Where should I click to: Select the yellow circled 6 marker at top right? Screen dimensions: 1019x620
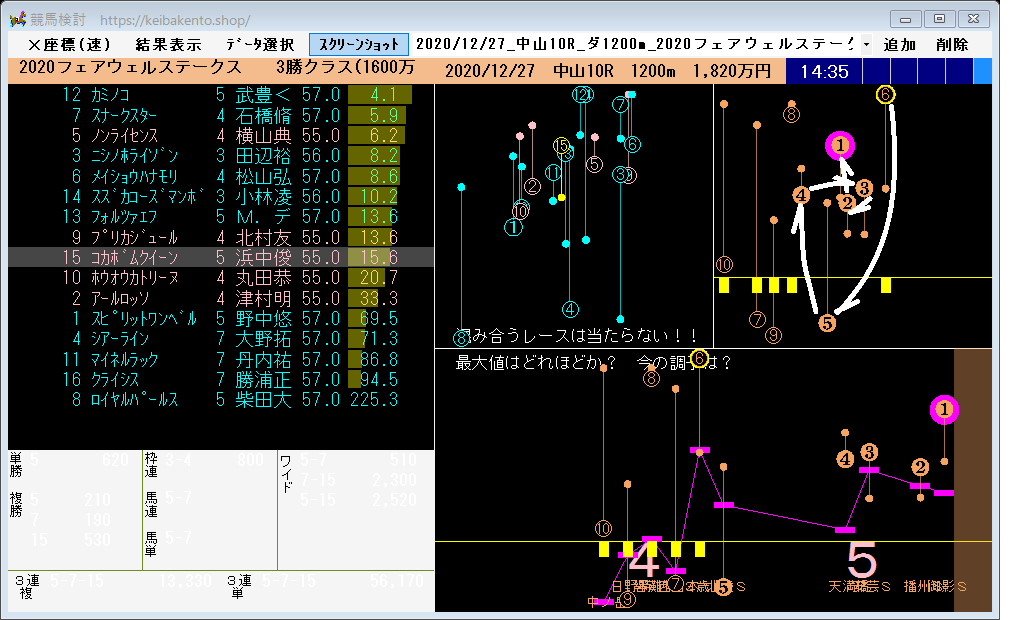(885, 95)
